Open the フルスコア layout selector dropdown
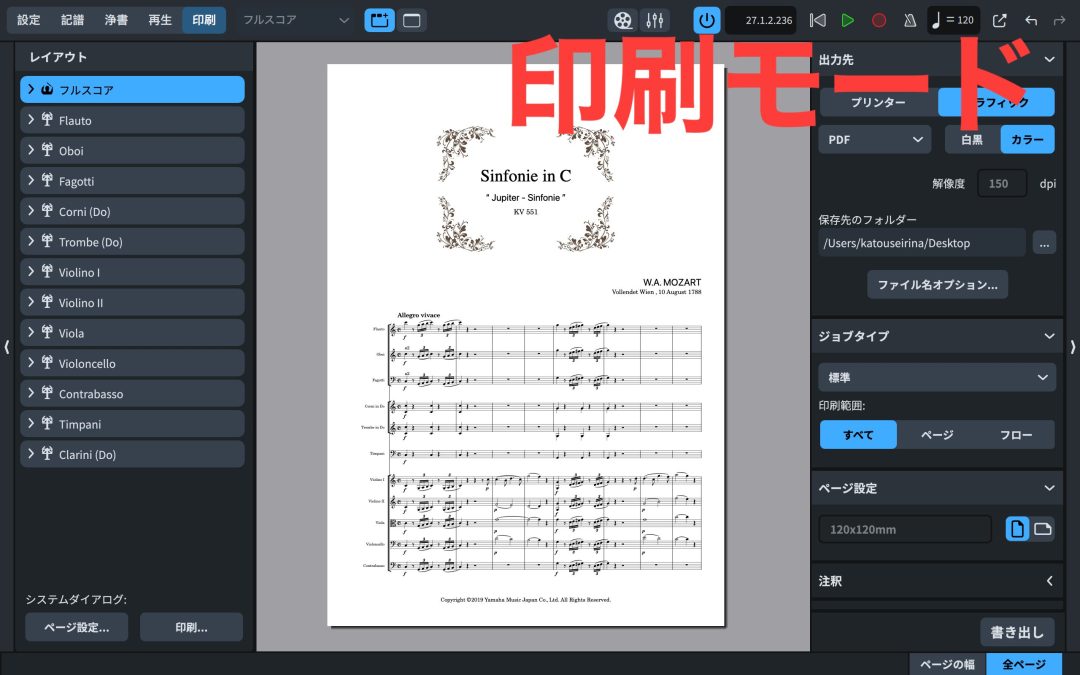The width and height of the screenshot is (1080, 675). coord(295,20)
